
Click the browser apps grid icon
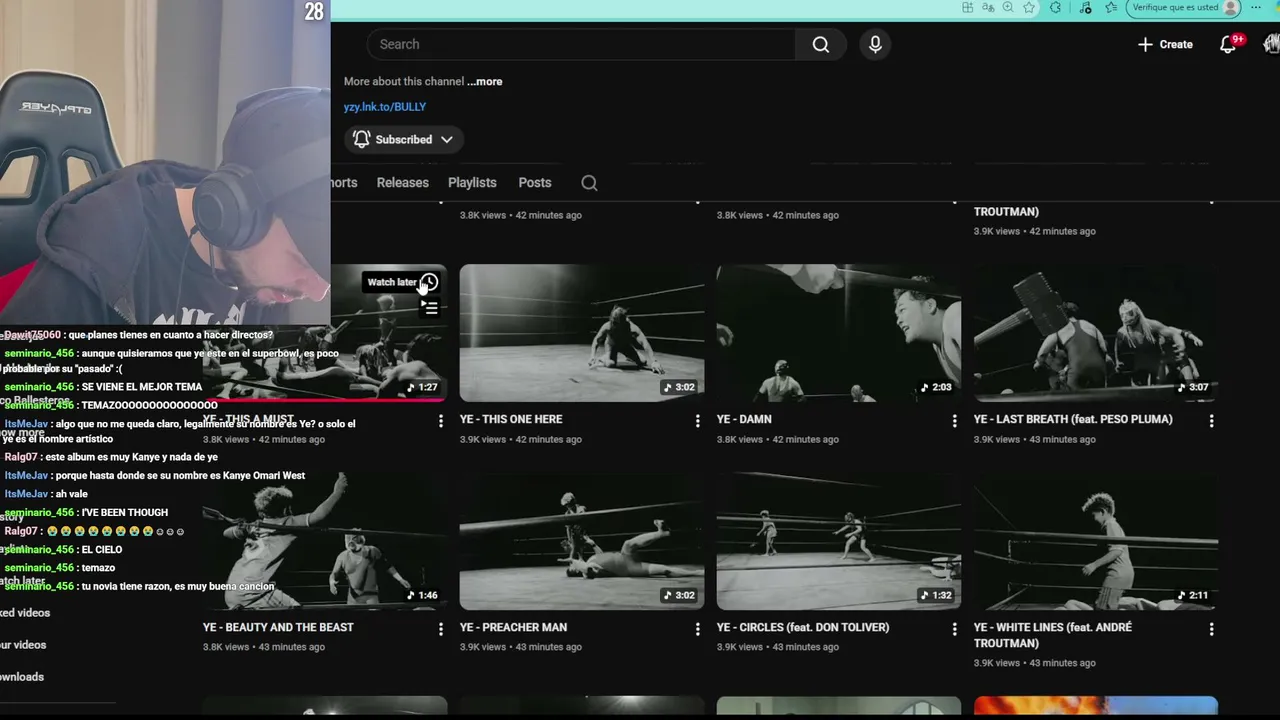click(x=968, y=7)
